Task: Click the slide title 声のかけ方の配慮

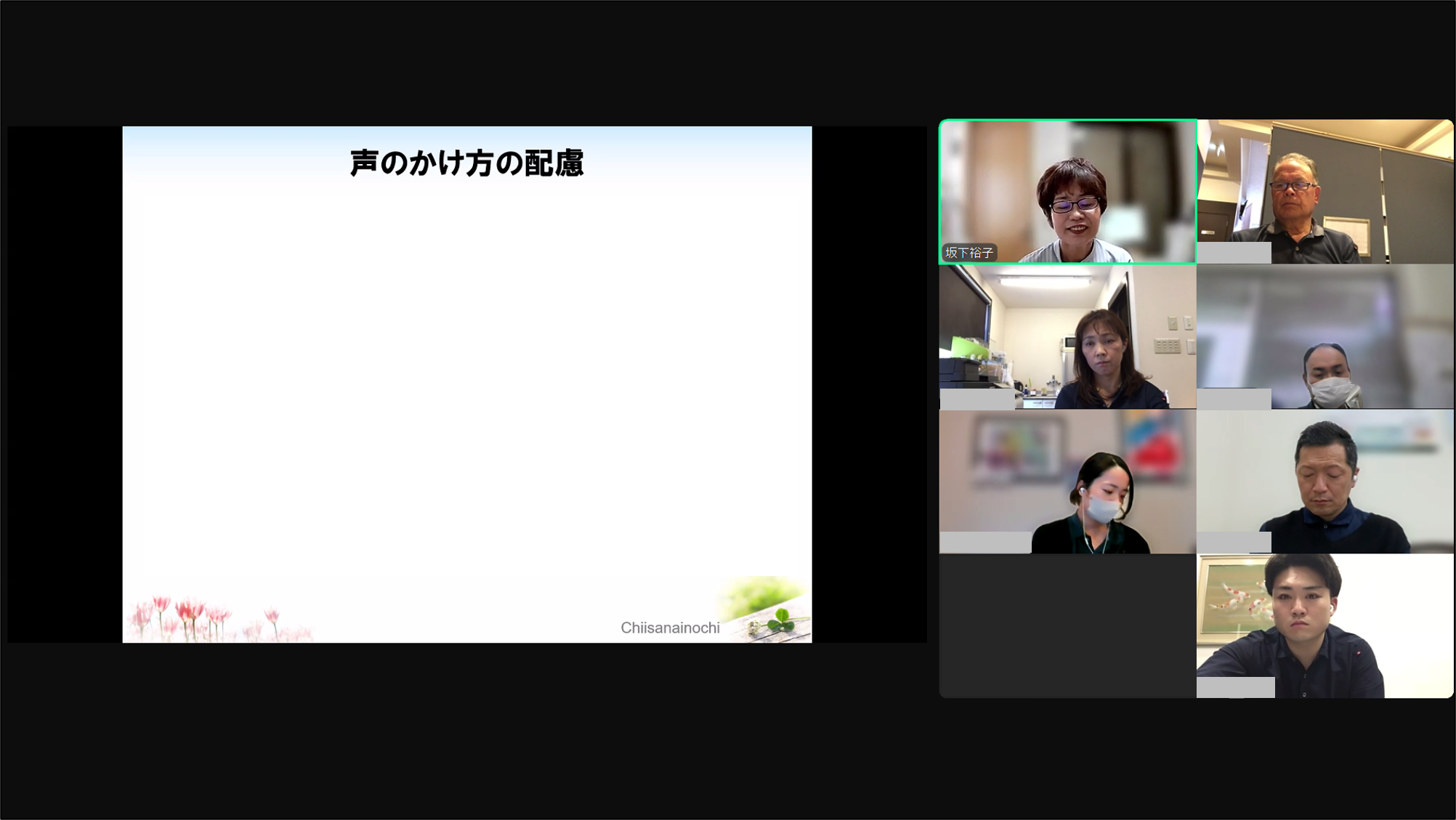Action: (466, 163)
